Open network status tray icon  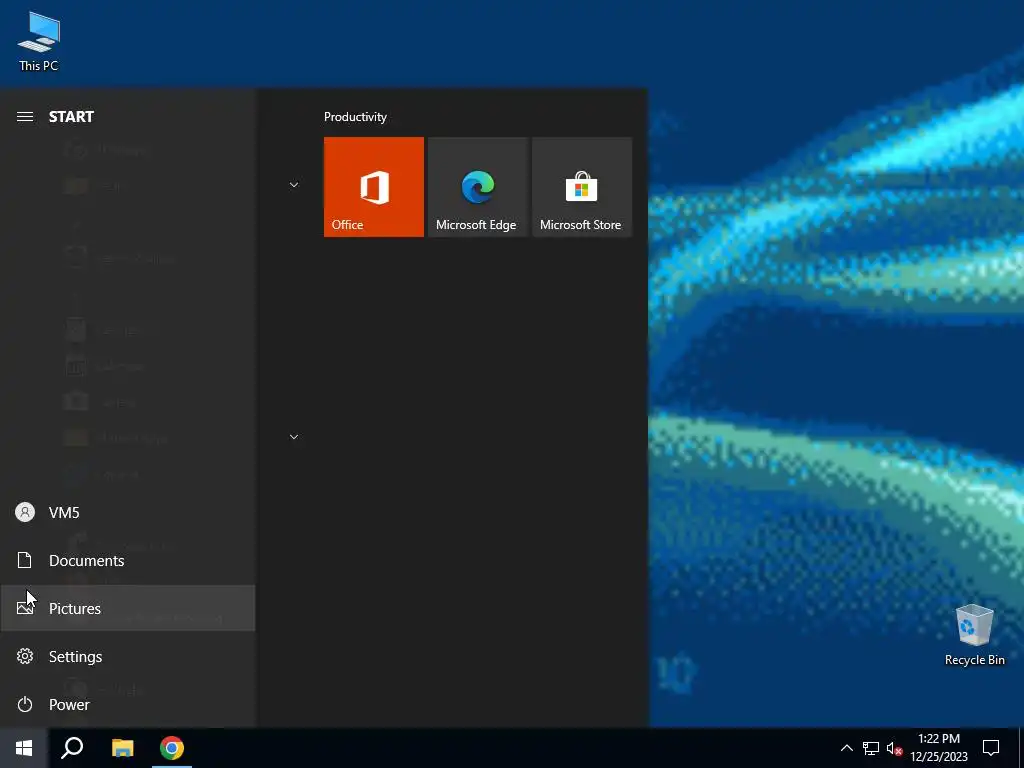click(x=871, y=748)
